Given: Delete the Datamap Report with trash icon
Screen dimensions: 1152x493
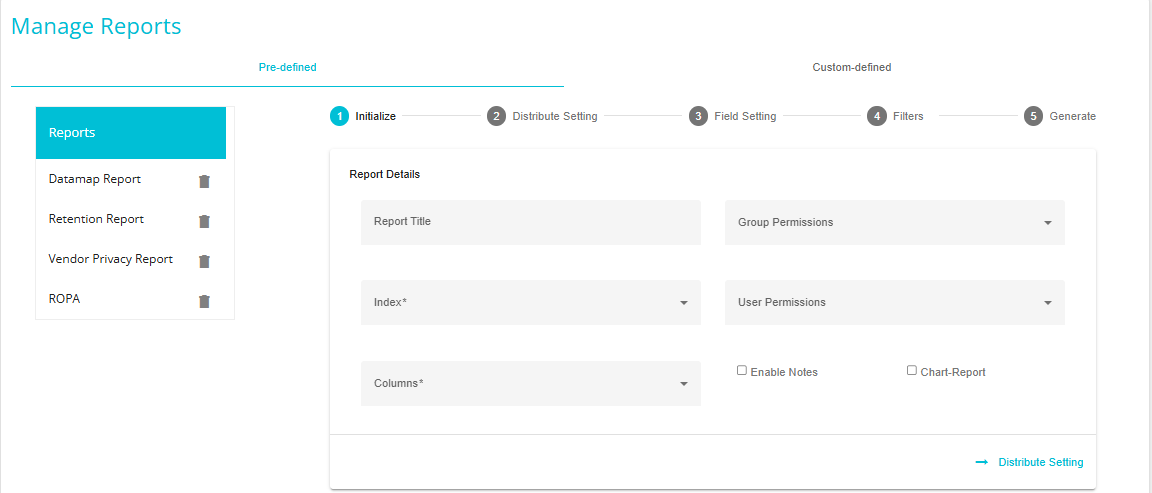Looking at the screenshot, I should (x=204, y=181).
